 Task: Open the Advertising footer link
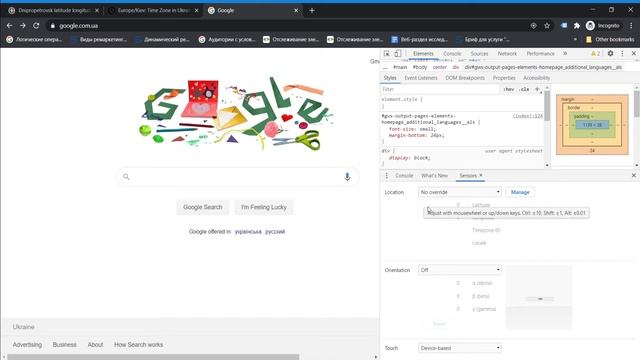[27, 344]
